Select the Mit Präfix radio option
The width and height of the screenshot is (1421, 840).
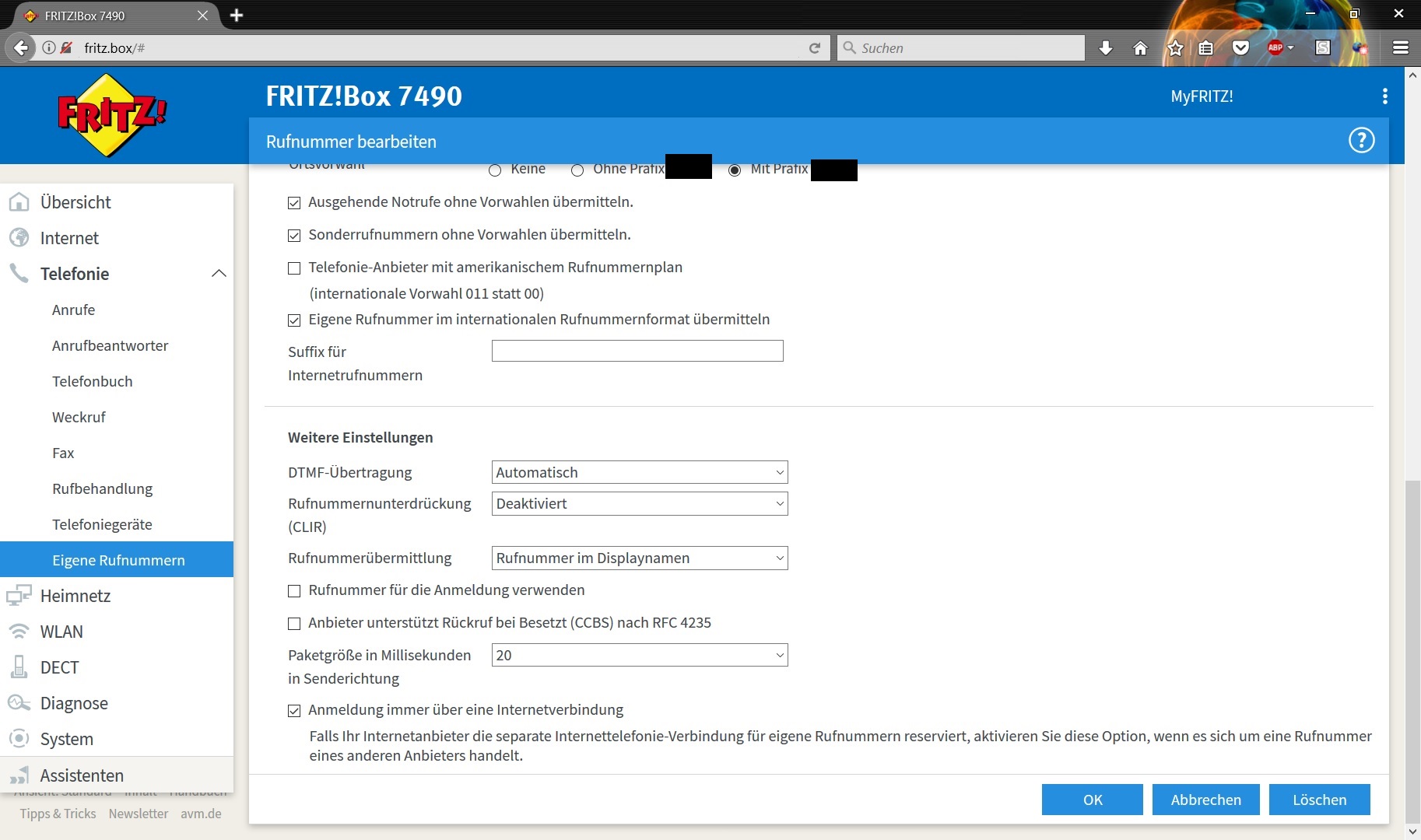(735, 170)
